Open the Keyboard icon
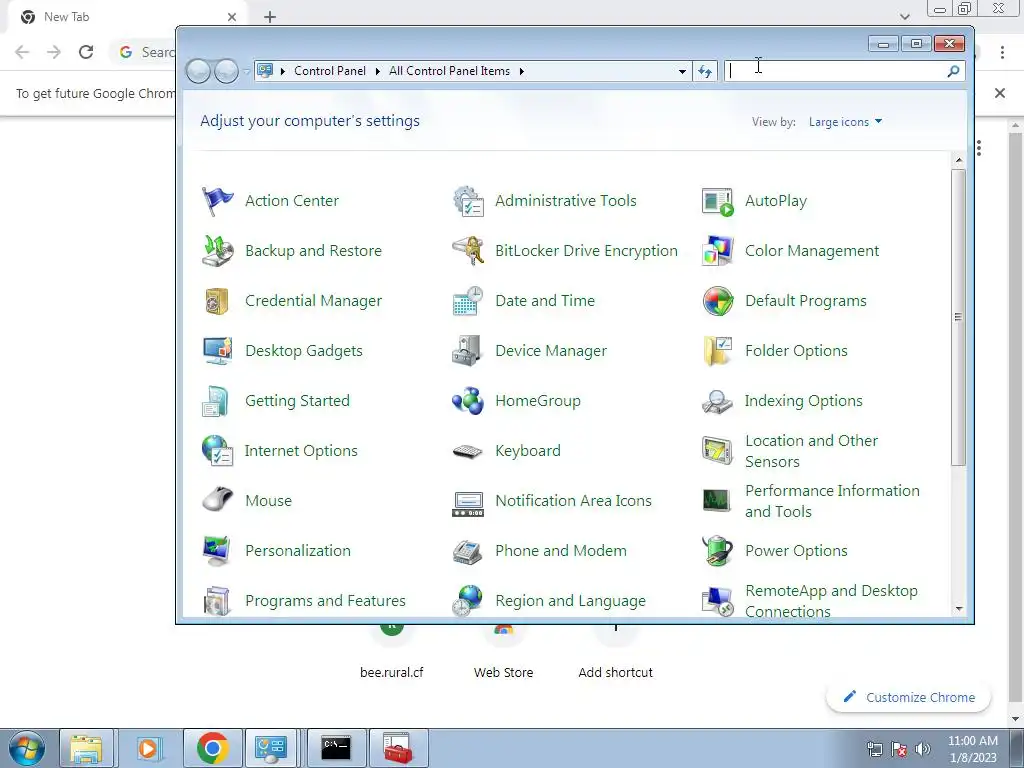This screenshot has height=768, width=1024. 468,451
